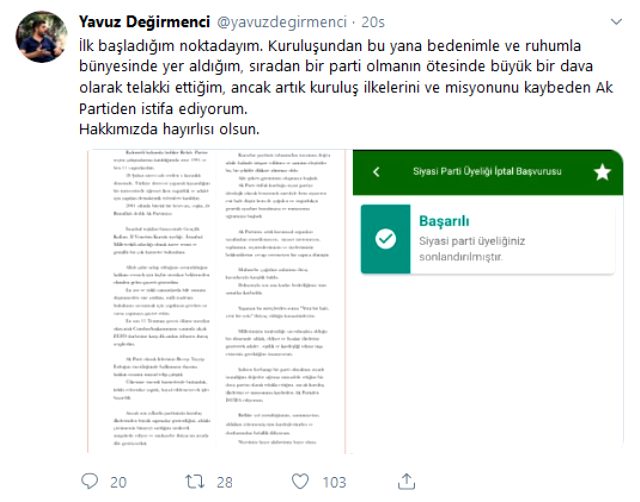Click the tweet body text

coord(346,87)
